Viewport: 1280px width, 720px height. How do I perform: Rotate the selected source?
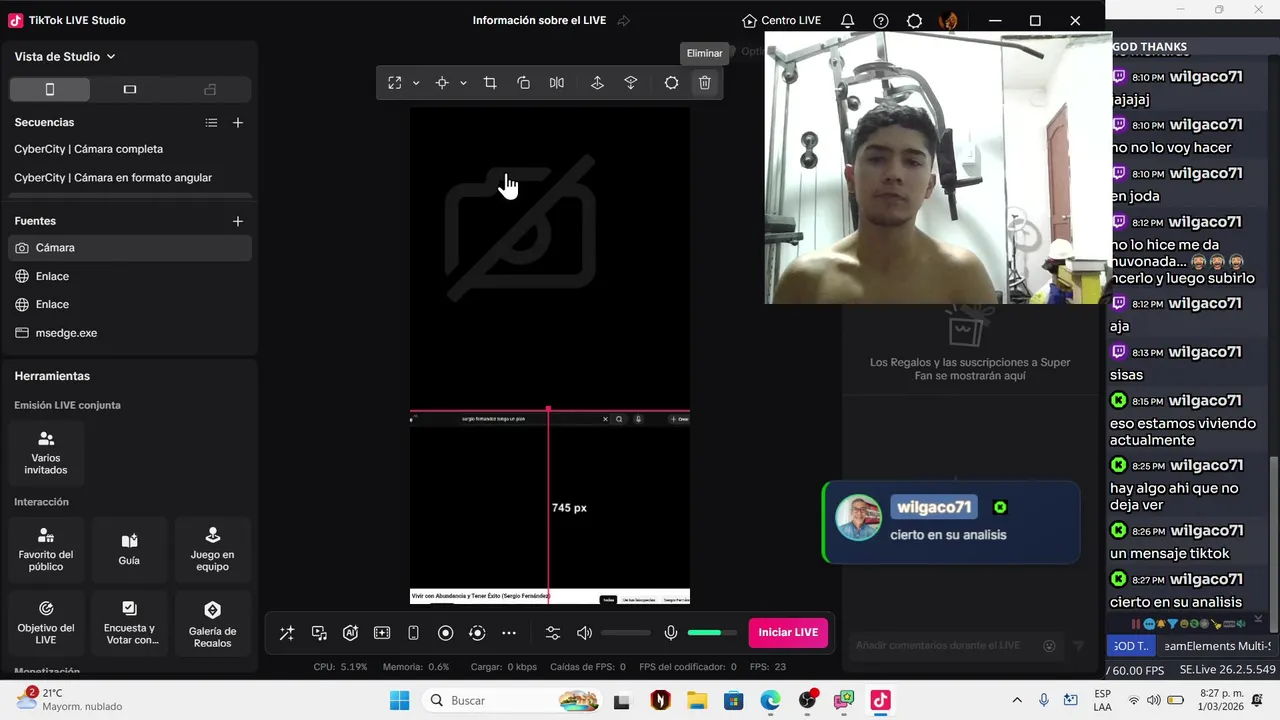pyautogui.click(x=523, y=83)
